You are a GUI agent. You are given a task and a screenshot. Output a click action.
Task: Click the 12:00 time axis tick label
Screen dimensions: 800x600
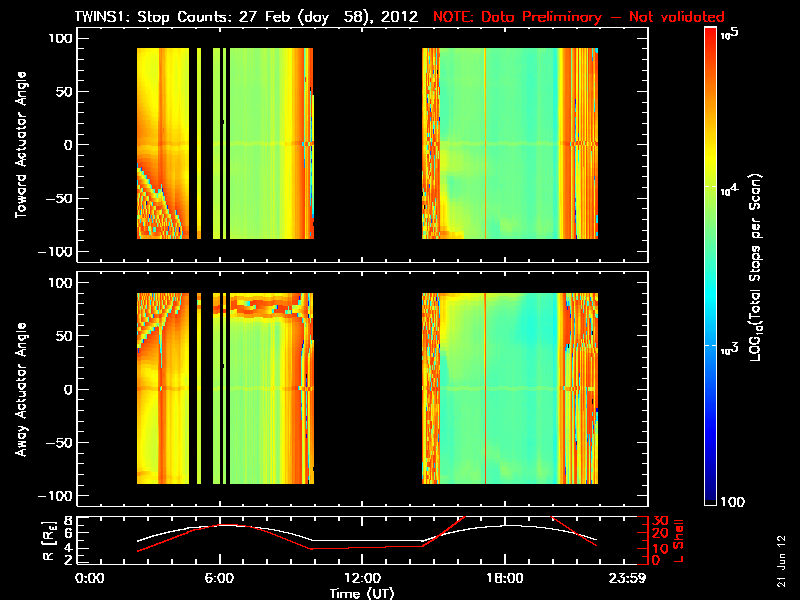[362, 579]
